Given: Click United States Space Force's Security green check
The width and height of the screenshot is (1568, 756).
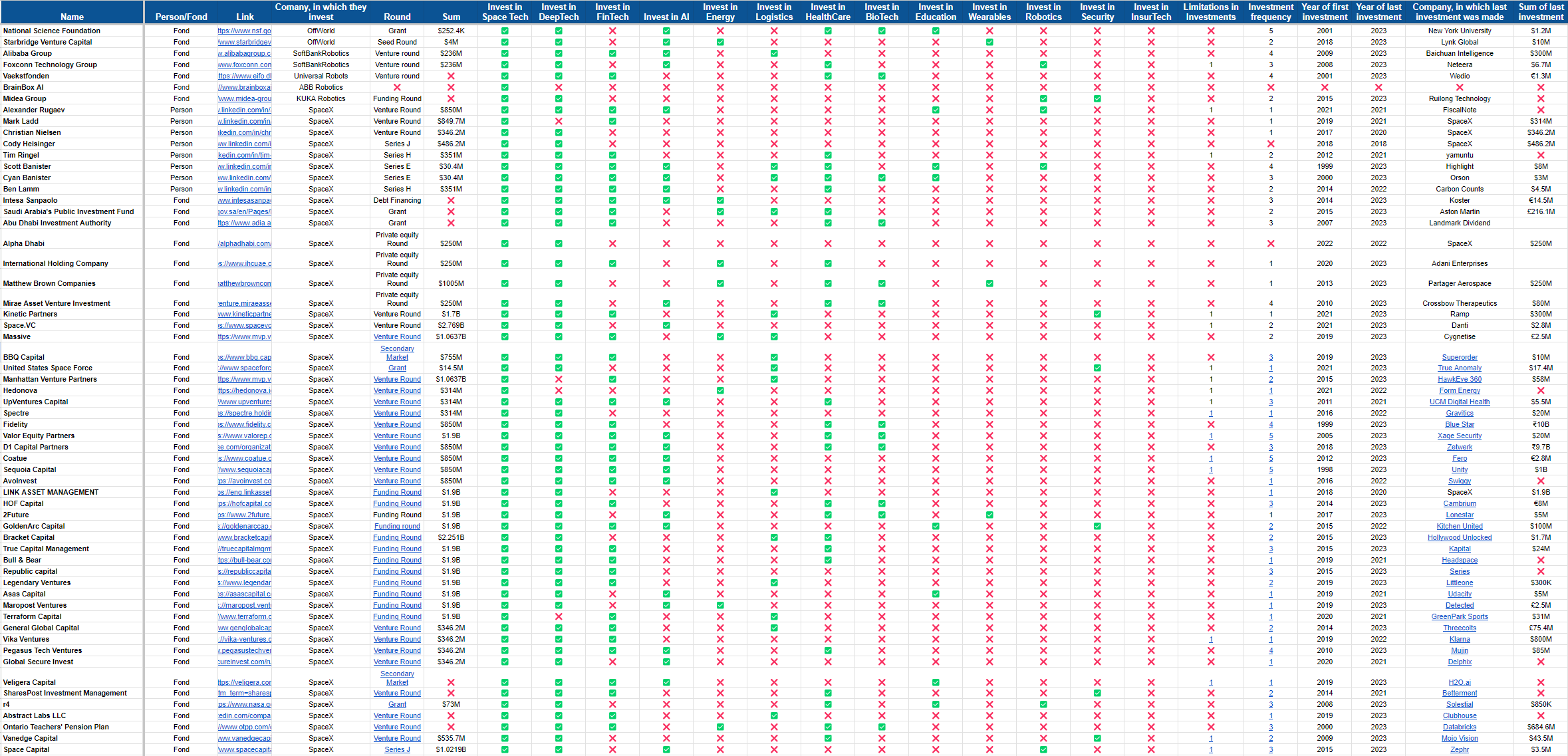Looking at the screenshot, I should coord(1097,368).
